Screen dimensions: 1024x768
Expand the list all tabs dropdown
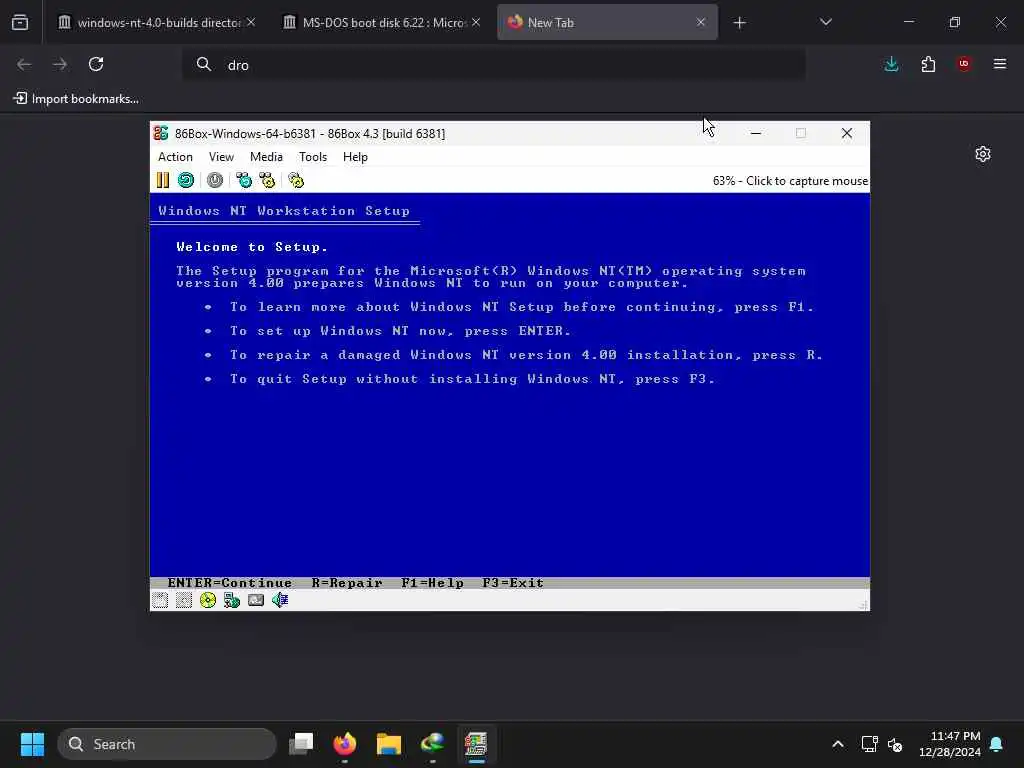[825, 22]
